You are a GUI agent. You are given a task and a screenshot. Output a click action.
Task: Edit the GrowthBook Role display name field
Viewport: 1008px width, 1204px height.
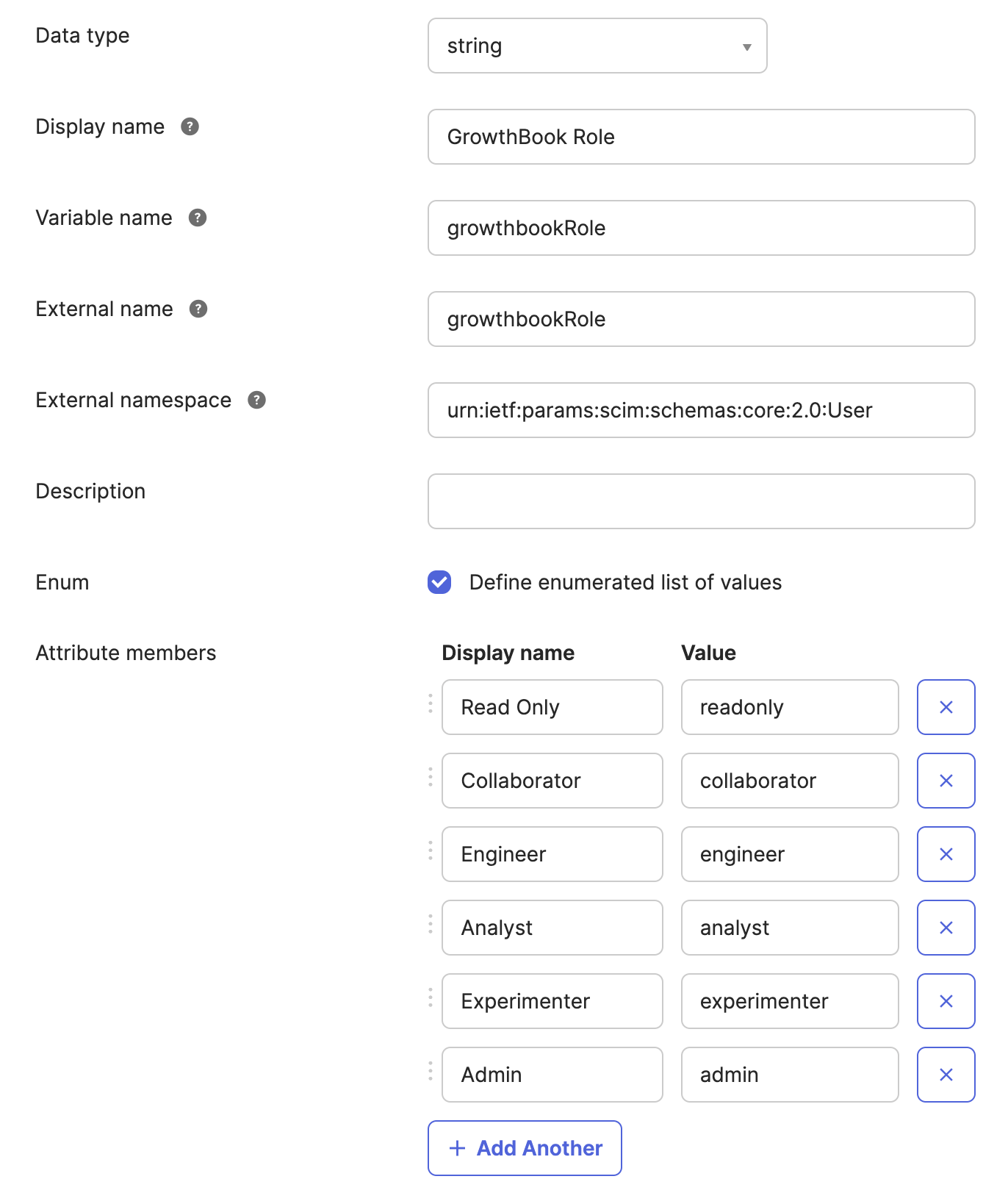[701, 137]
